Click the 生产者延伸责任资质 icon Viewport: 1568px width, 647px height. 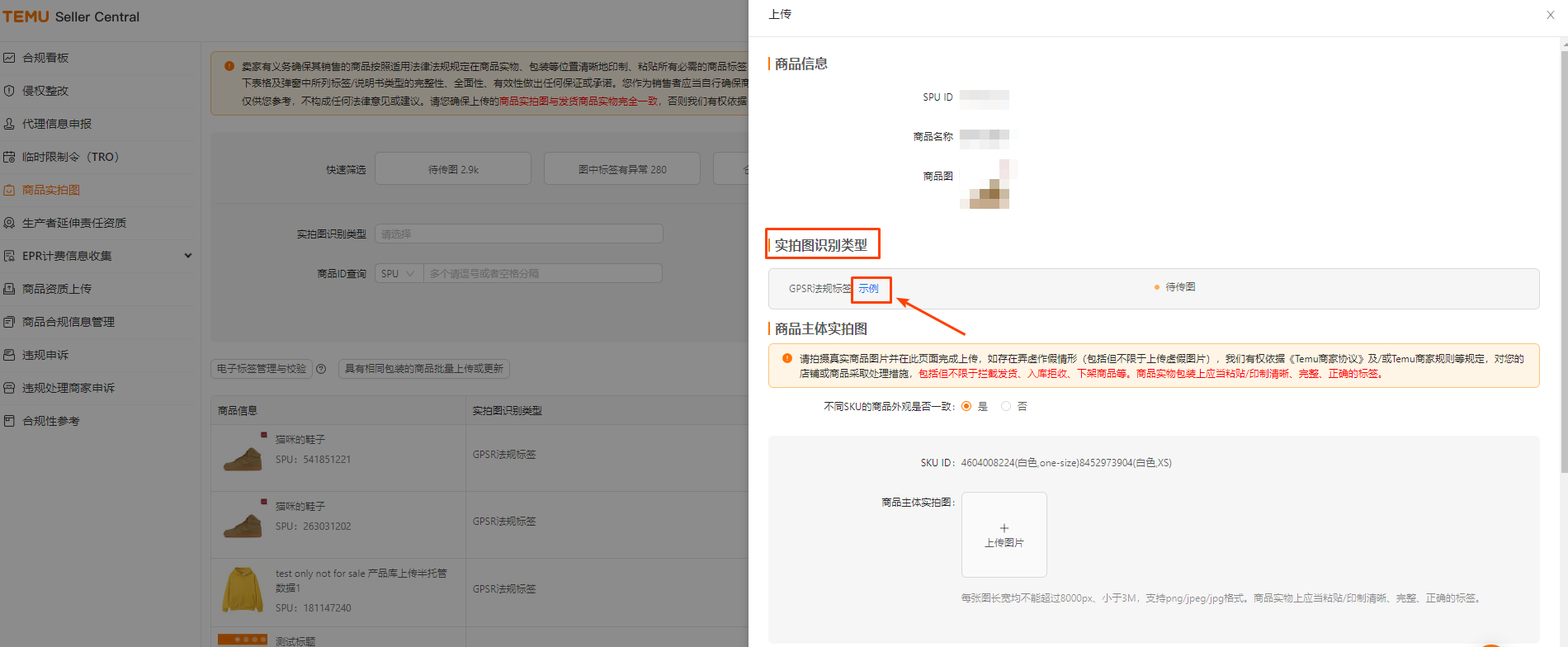9,223
